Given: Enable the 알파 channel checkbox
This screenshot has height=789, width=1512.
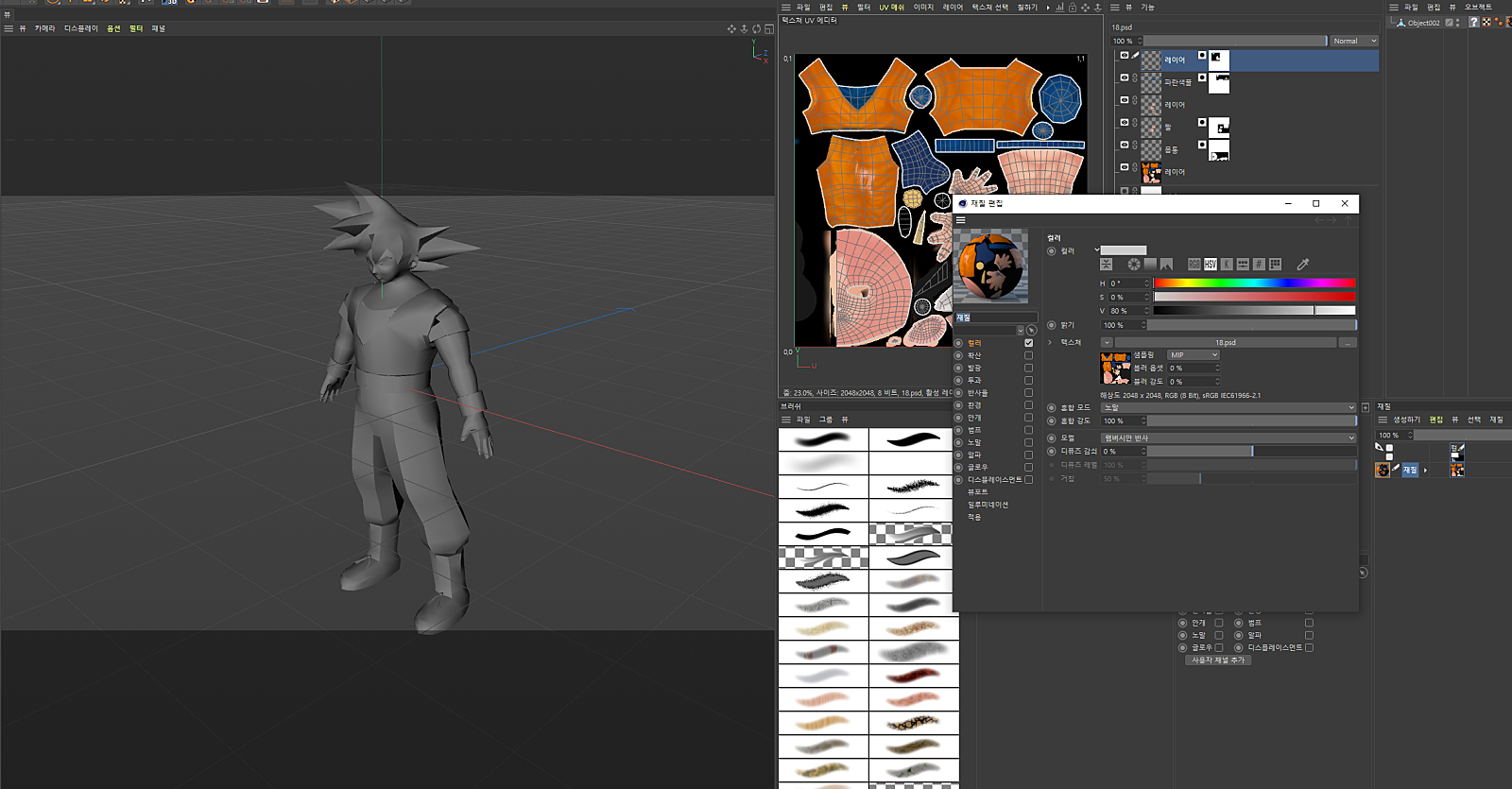Looking at the screenshot, I should [1028, 455].
